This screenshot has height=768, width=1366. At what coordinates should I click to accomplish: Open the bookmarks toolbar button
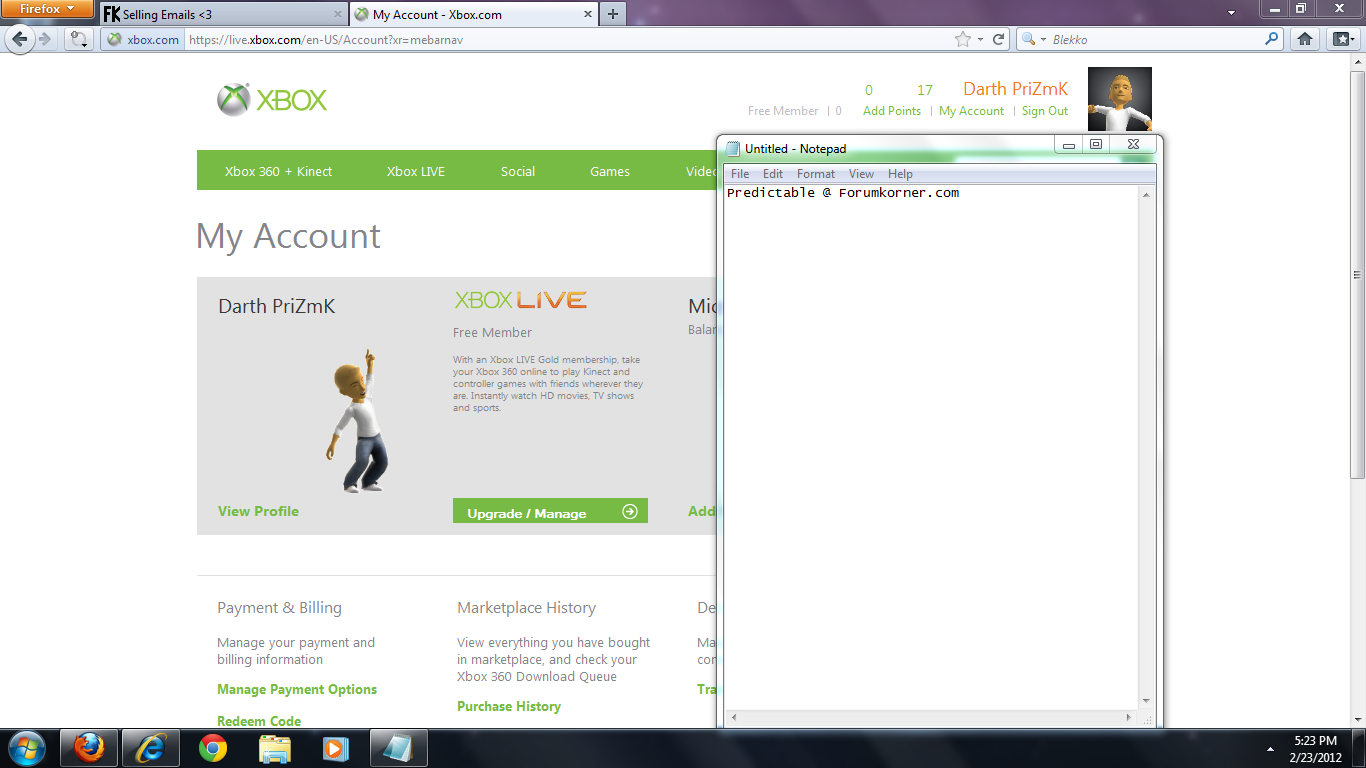click(1341, 39)
